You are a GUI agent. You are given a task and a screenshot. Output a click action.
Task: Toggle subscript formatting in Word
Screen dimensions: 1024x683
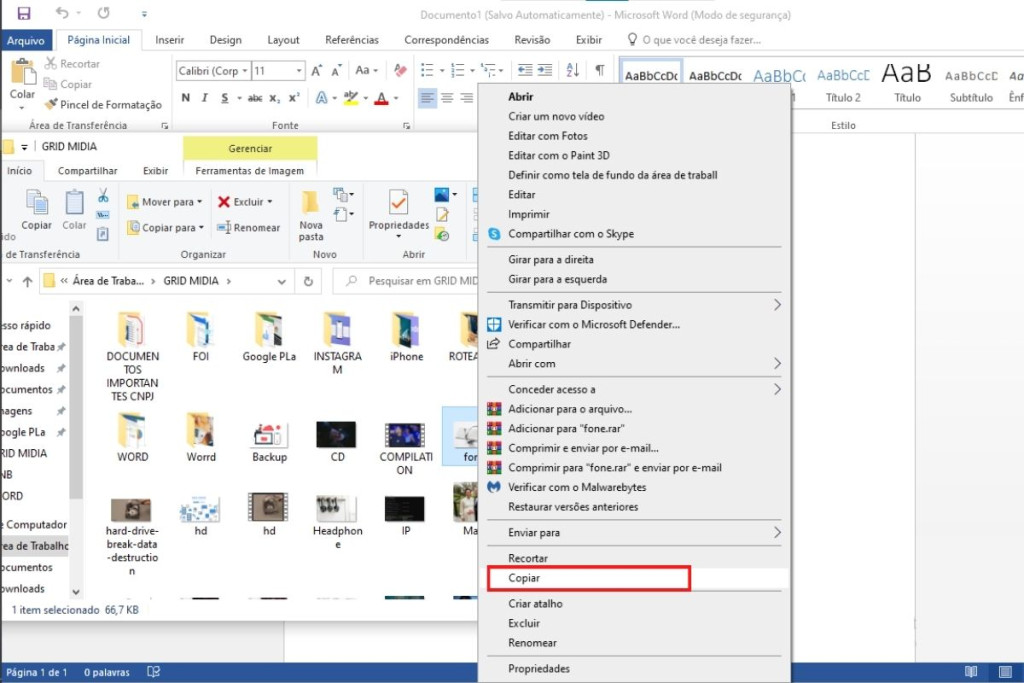(x=274, y=98)
